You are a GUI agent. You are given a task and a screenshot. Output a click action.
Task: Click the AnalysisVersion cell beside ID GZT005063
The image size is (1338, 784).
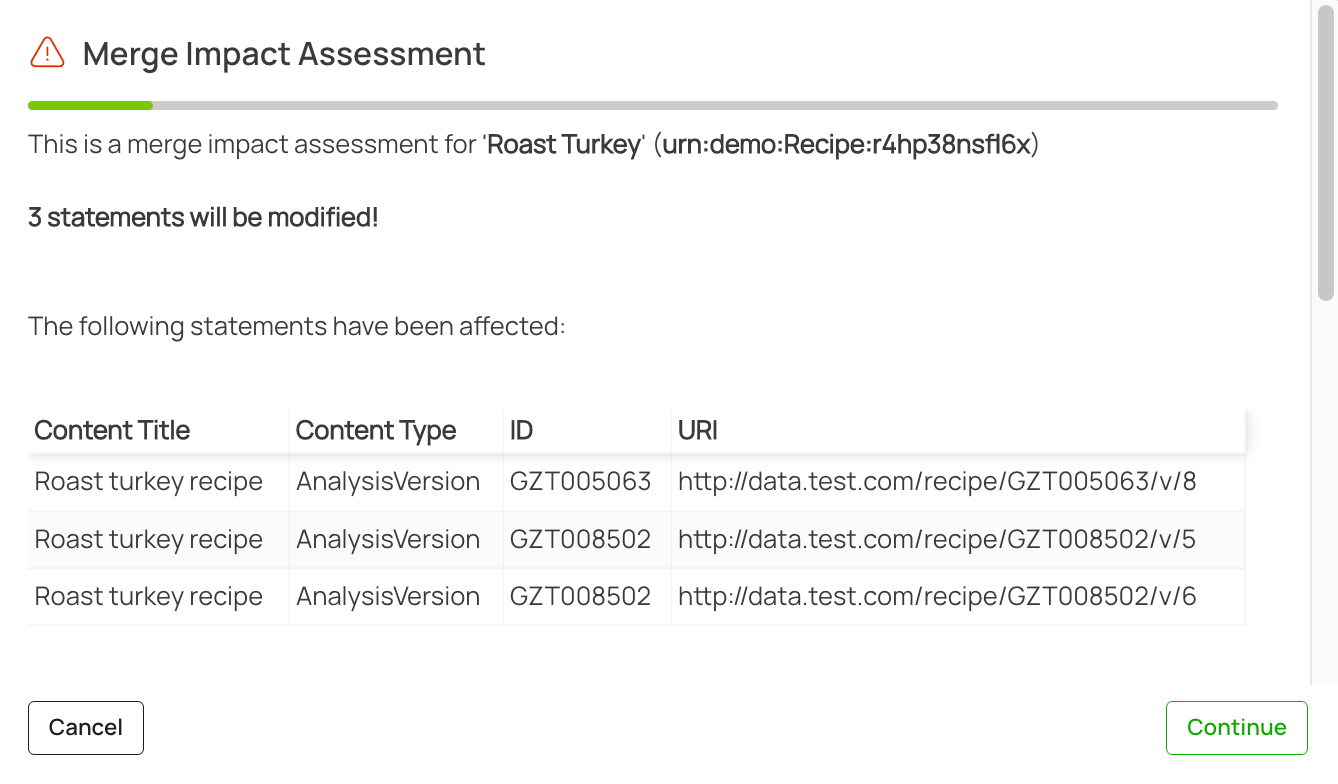[x=388, y=482]
